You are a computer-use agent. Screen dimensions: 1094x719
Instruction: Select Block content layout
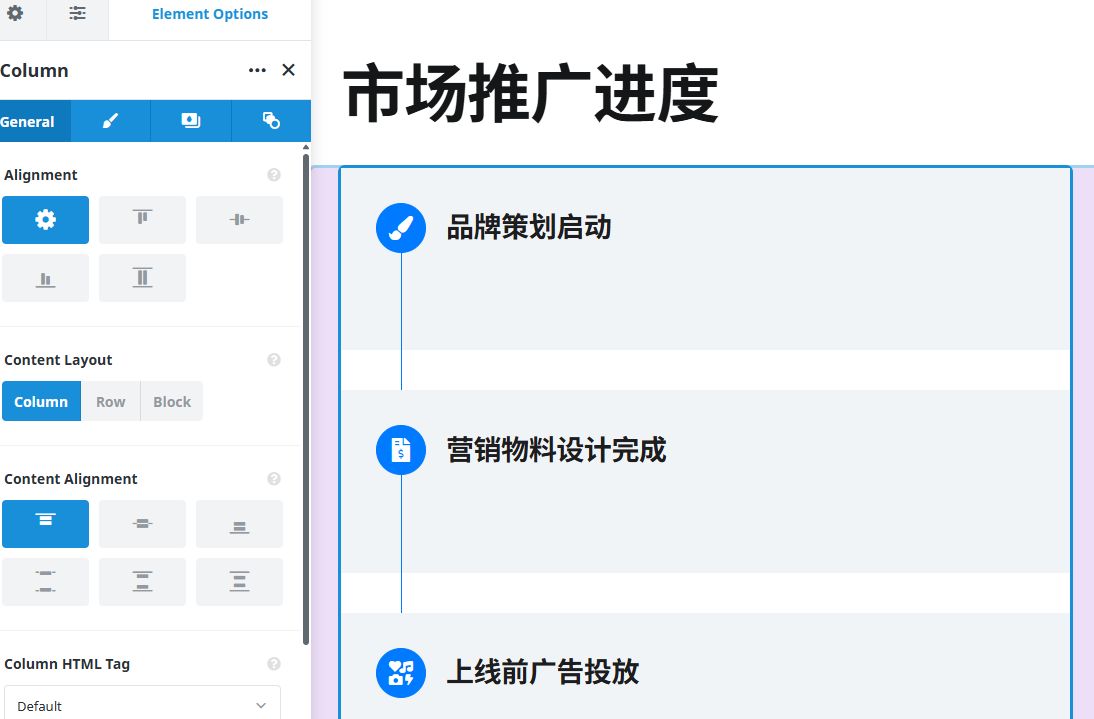(x=171, y=401)
